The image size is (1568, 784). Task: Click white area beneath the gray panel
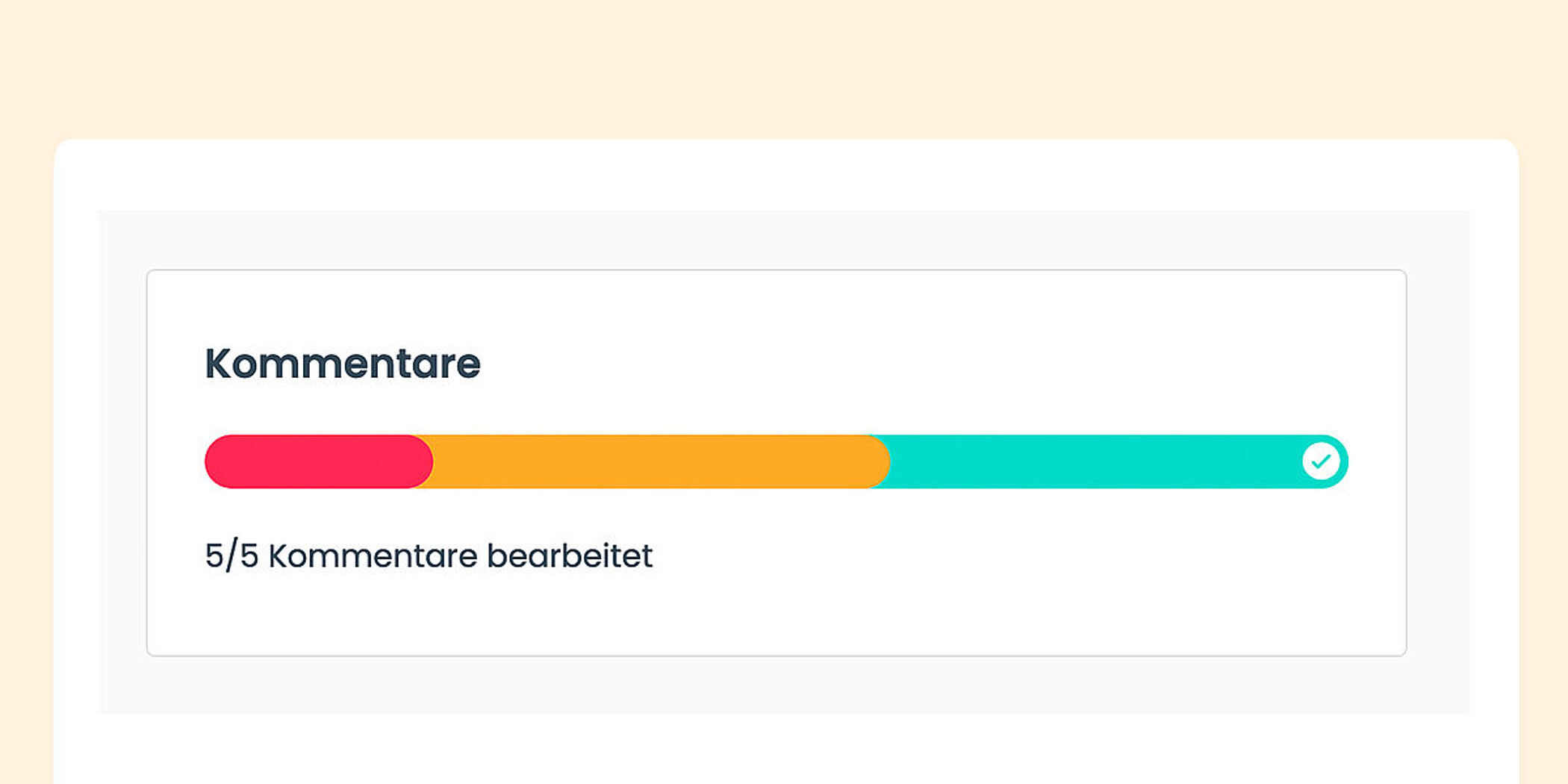click(x=784, y=750)
